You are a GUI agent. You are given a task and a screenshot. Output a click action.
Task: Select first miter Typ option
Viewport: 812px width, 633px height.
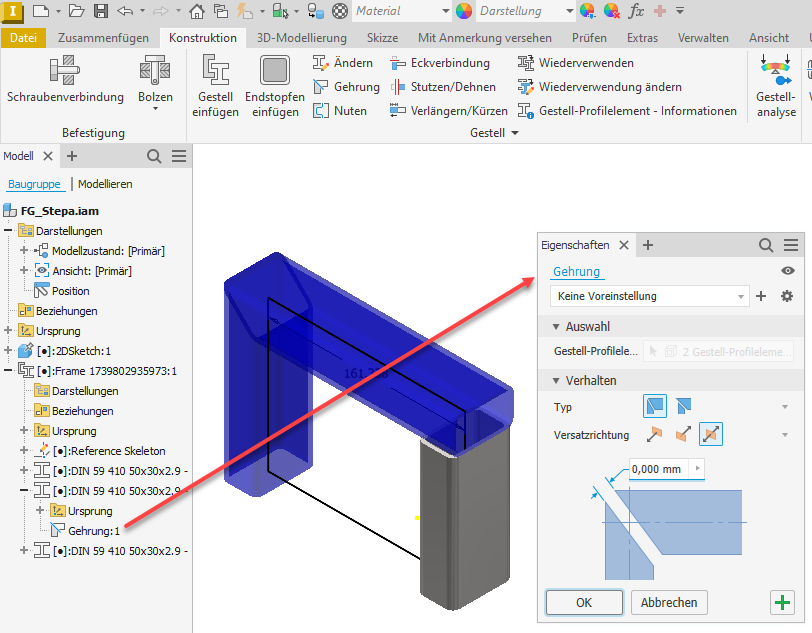point(655,406)
